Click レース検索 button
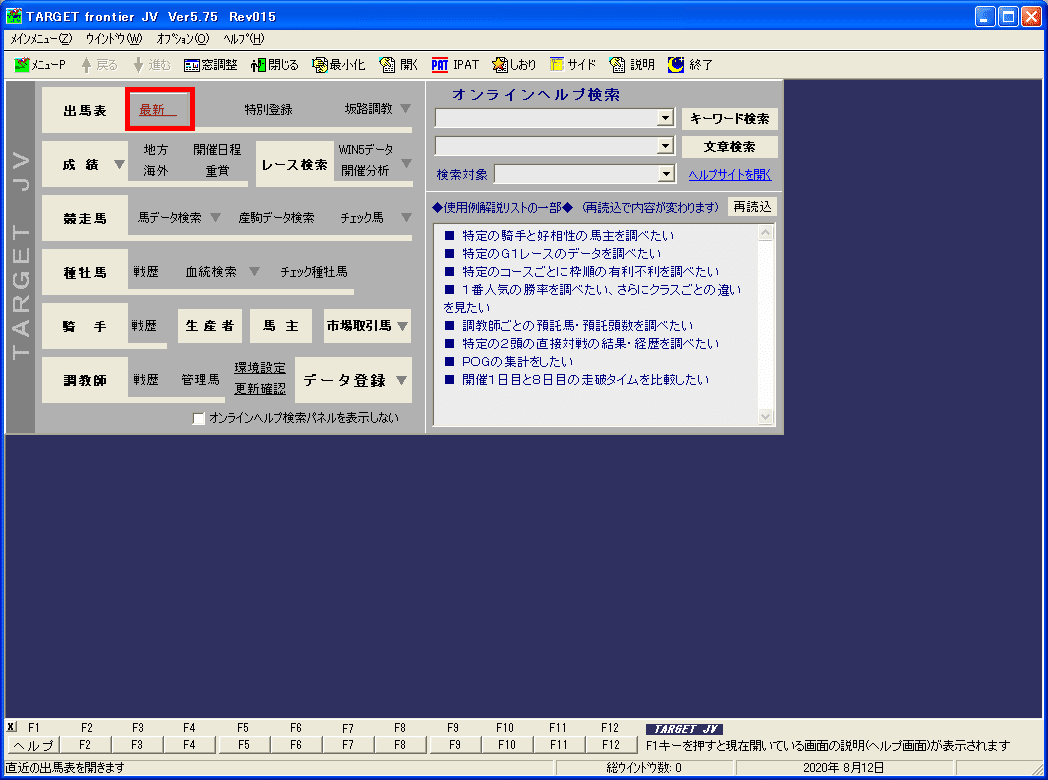This screenshot has width=1048, height=780. (x=295, y=164)
